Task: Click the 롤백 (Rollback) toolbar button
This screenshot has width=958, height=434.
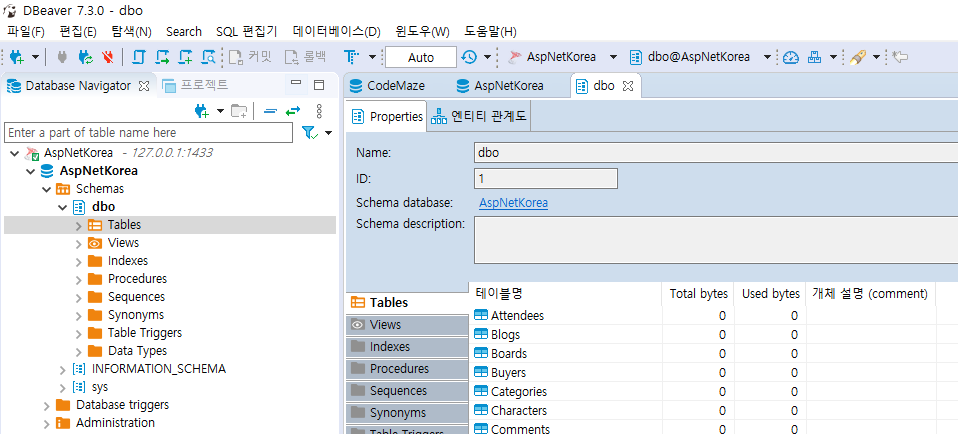Action: [x=305, y=57]
